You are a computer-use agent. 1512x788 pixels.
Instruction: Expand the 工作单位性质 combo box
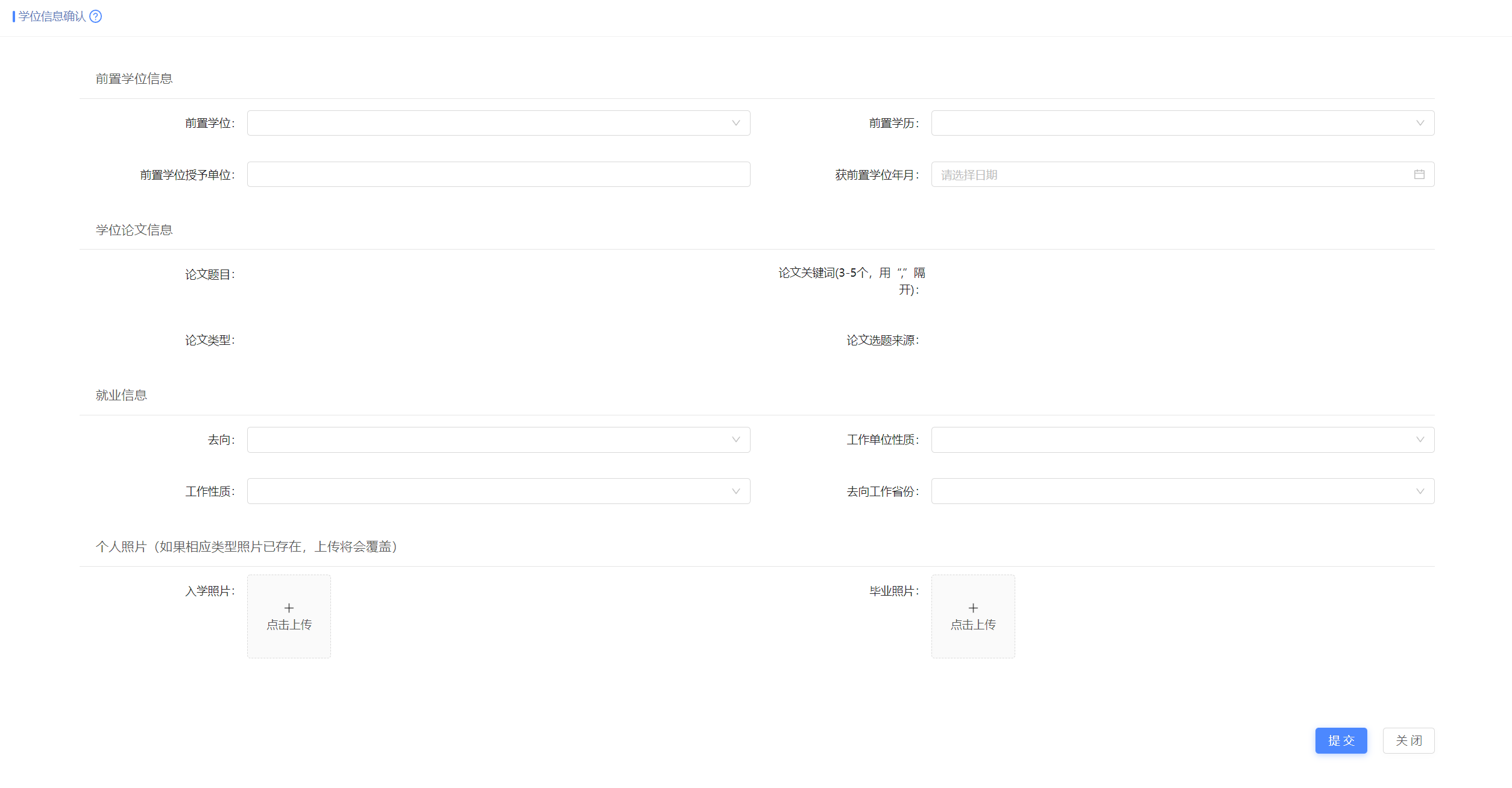1182,440
